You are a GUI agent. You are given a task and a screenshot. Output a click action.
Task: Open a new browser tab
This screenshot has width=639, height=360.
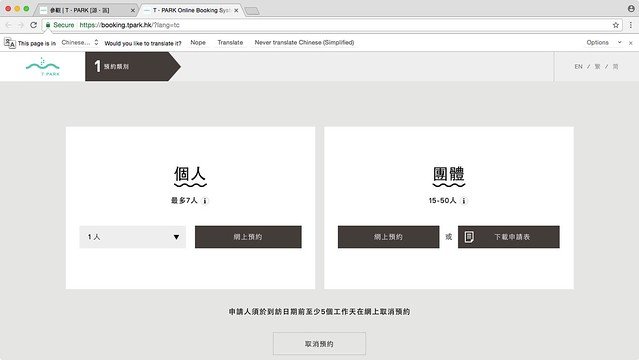[x=252, y=11]
